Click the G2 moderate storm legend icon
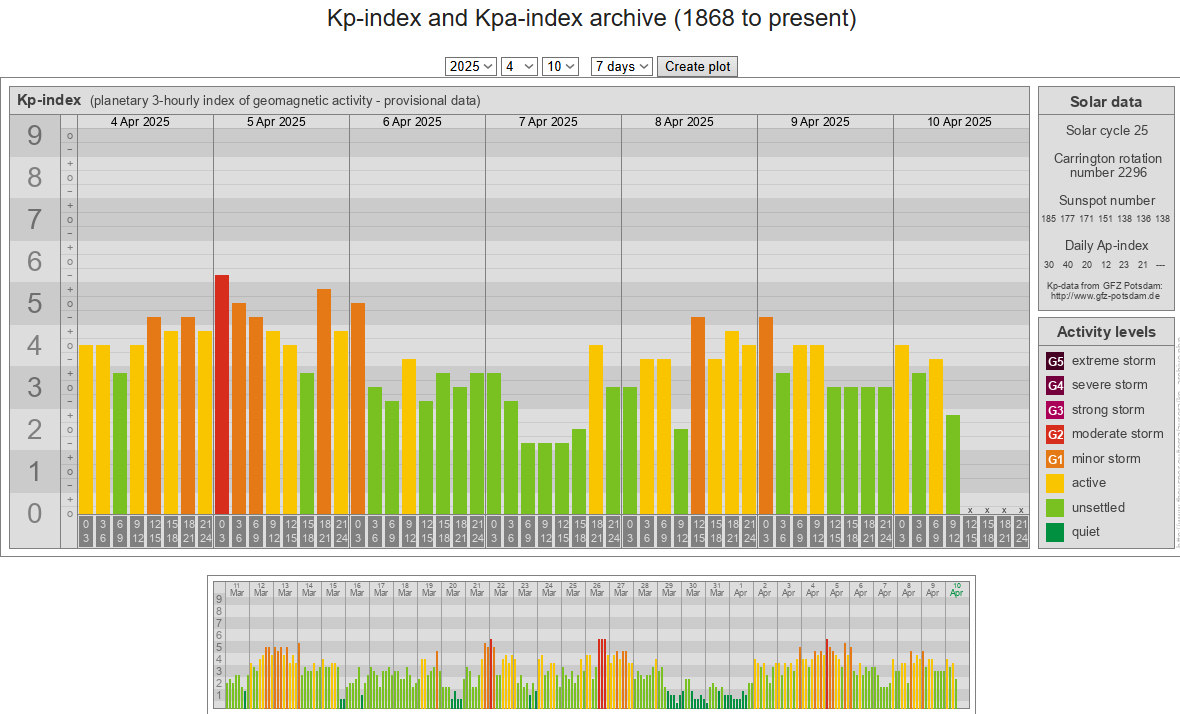Image resolution: width=1180 pixels, height=714 pixels. 1055,434
